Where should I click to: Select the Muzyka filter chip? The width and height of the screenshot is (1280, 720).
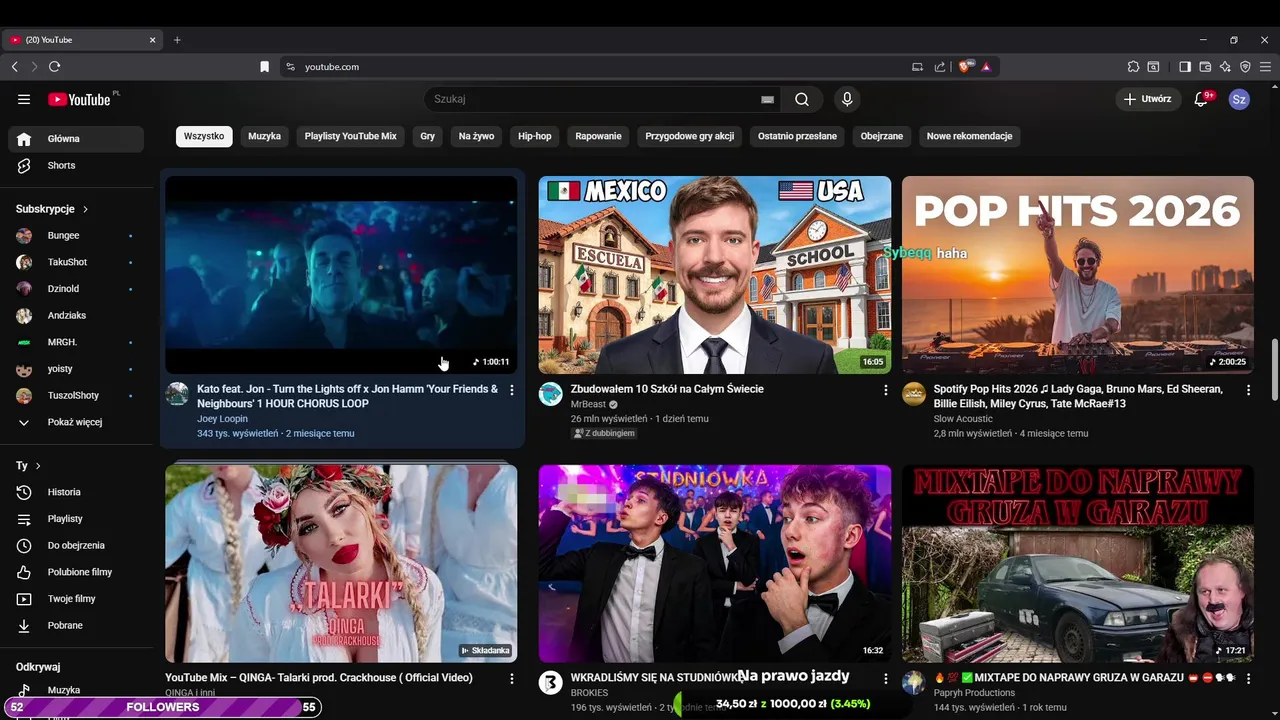click(265, 136)
